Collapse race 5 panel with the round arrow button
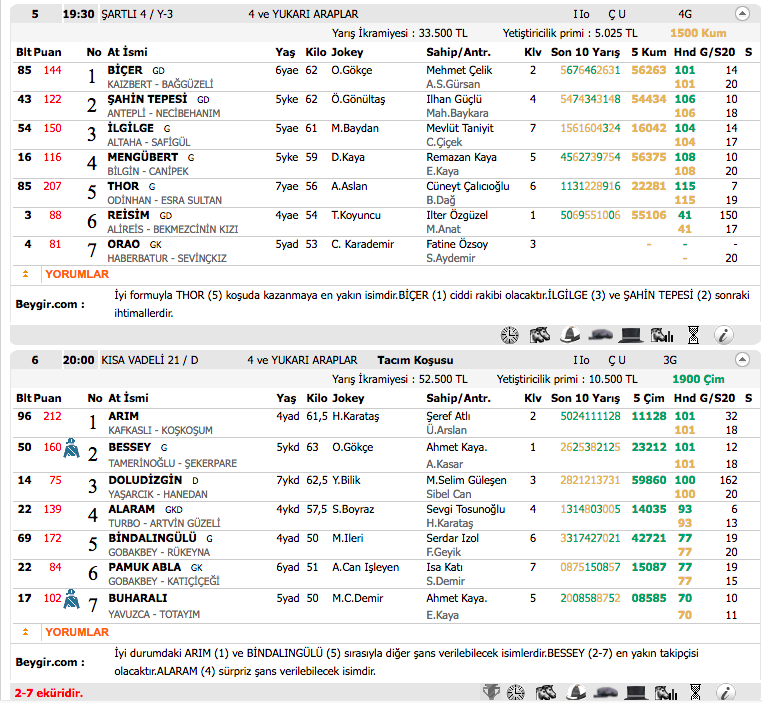 click(x=741, y=14)
